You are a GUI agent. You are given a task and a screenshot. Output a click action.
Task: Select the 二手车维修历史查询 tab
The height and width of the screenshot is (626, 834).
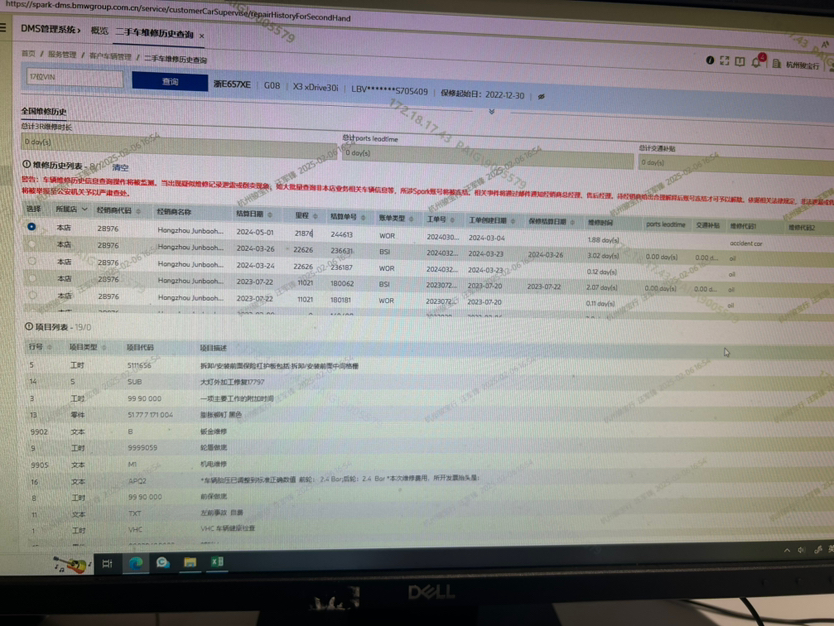154,34
